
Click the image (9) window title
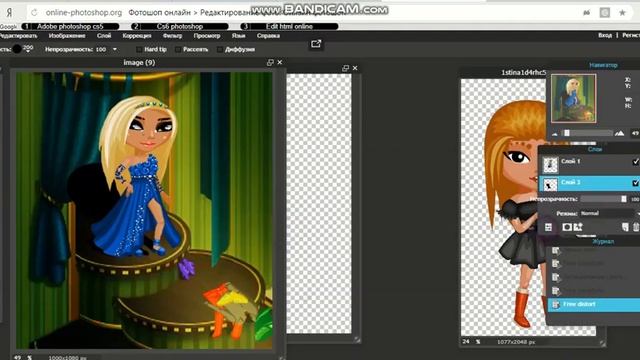pyautogui.click(x=139, y=62)
